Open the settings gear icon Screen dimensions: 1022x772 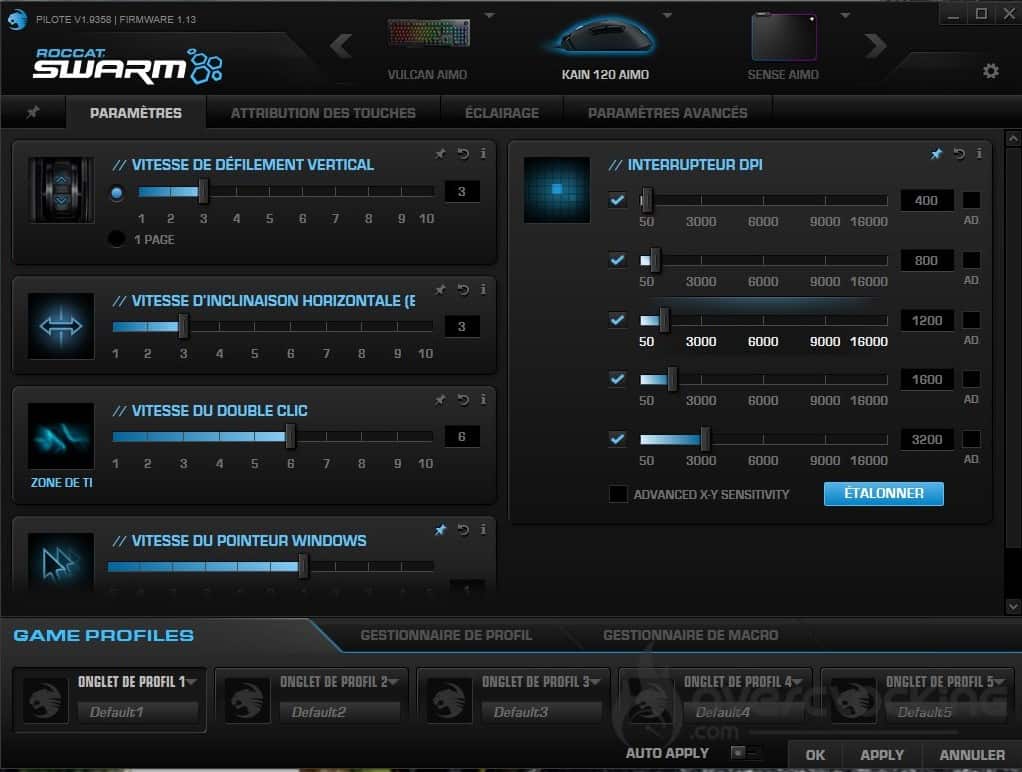point(990,71)
